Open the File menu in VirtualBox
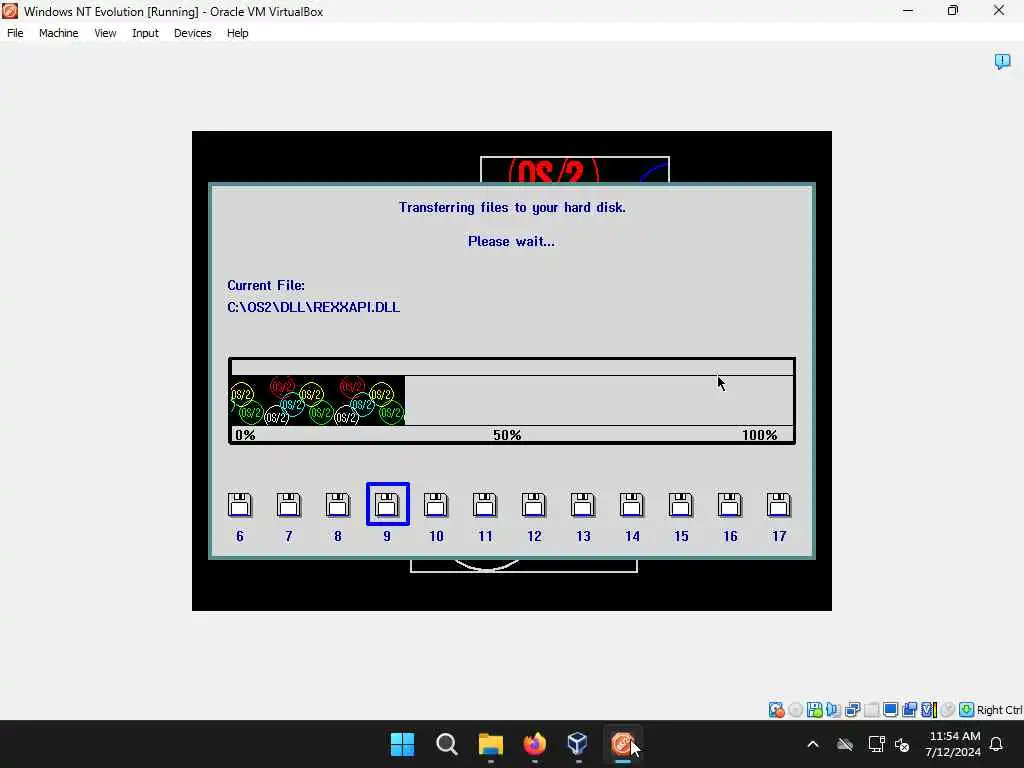 (x=15, y=33)
